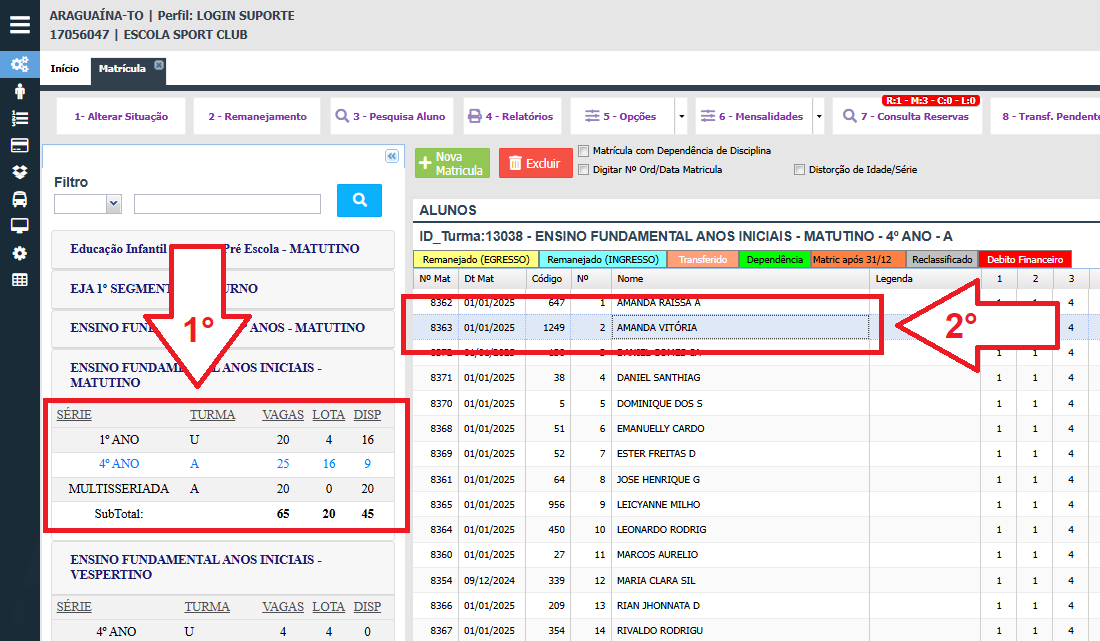Viewport: 1100px width, 641px height.
Task: Open the Dropbox-style boxes sidebar icon
Action: point(20,172)
